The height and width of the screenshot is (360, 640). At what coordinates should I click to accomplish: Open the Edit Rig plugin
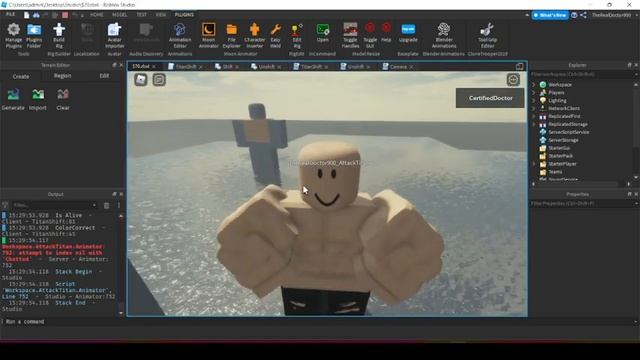click(297, 36)
